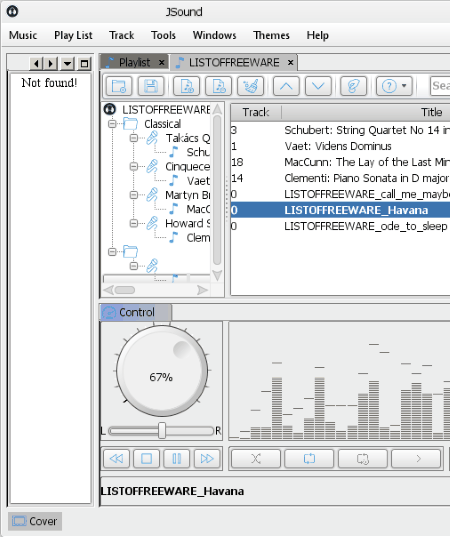Collapse the Cinquece artist node

[x=134, y=166]
